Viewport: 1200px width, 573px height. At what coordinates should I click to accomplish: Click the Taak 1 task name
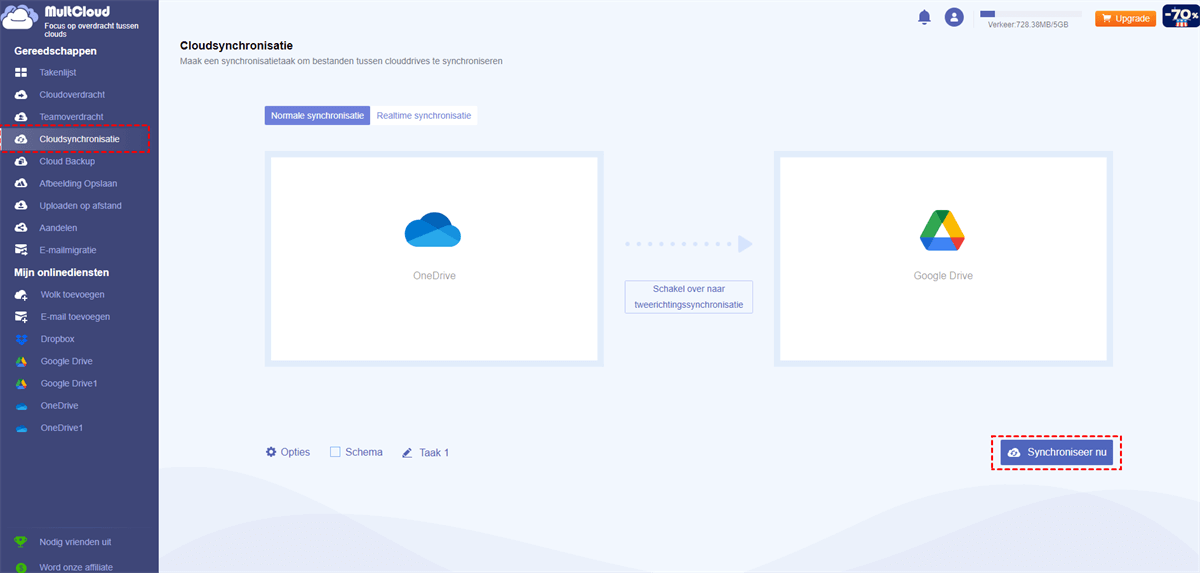[434, 453]
